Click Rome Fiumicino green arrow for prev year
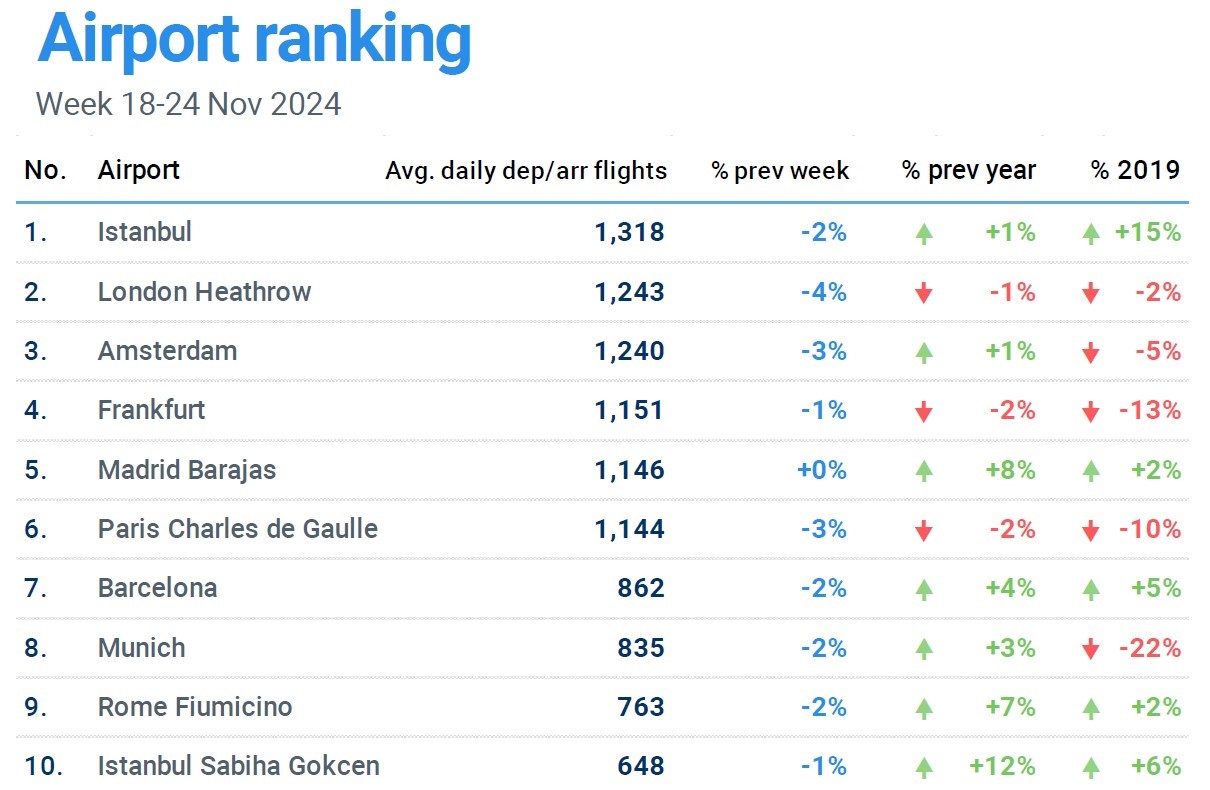This screenshot has height=790, width=1210. [924, 708]
